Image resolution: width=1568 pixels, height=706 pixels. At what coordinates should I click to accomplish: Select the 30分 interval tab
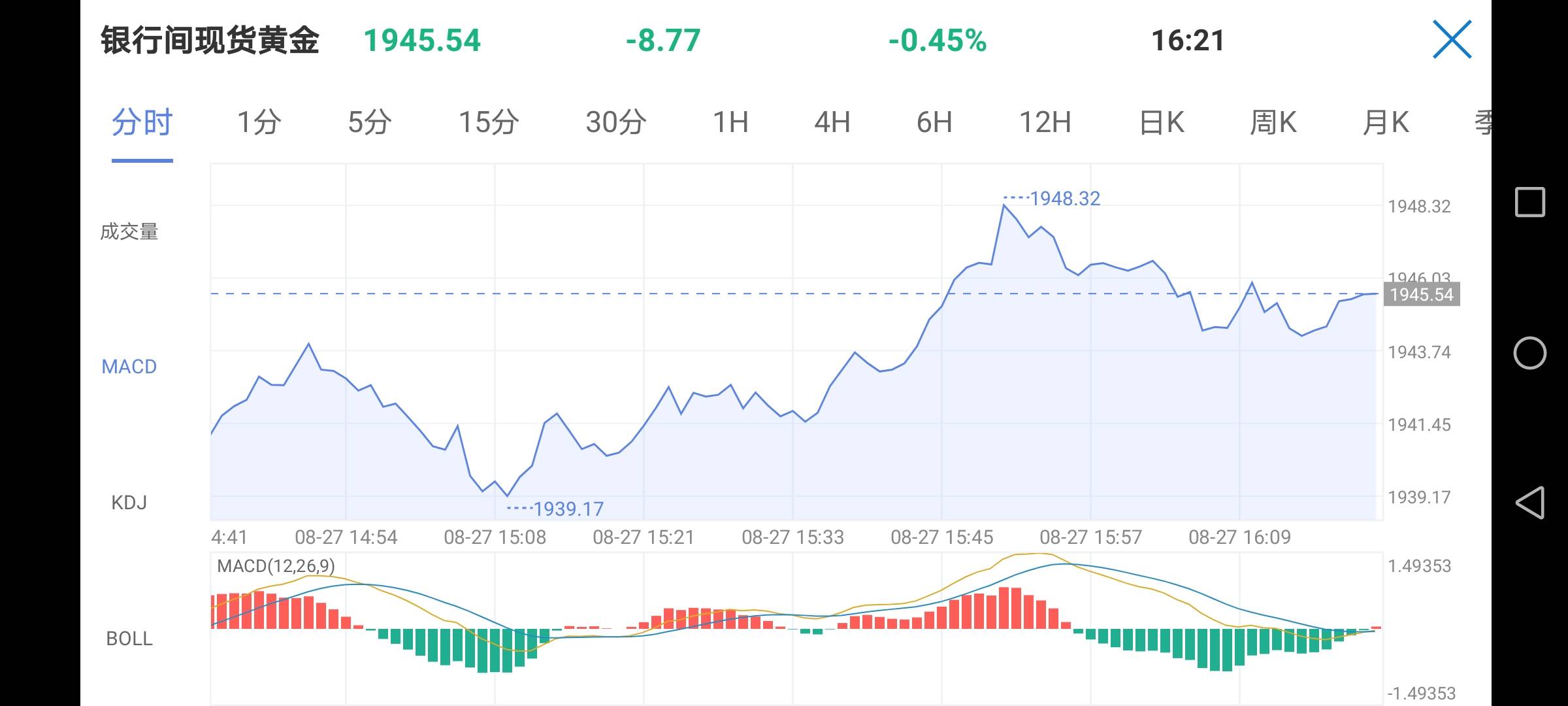616,122
